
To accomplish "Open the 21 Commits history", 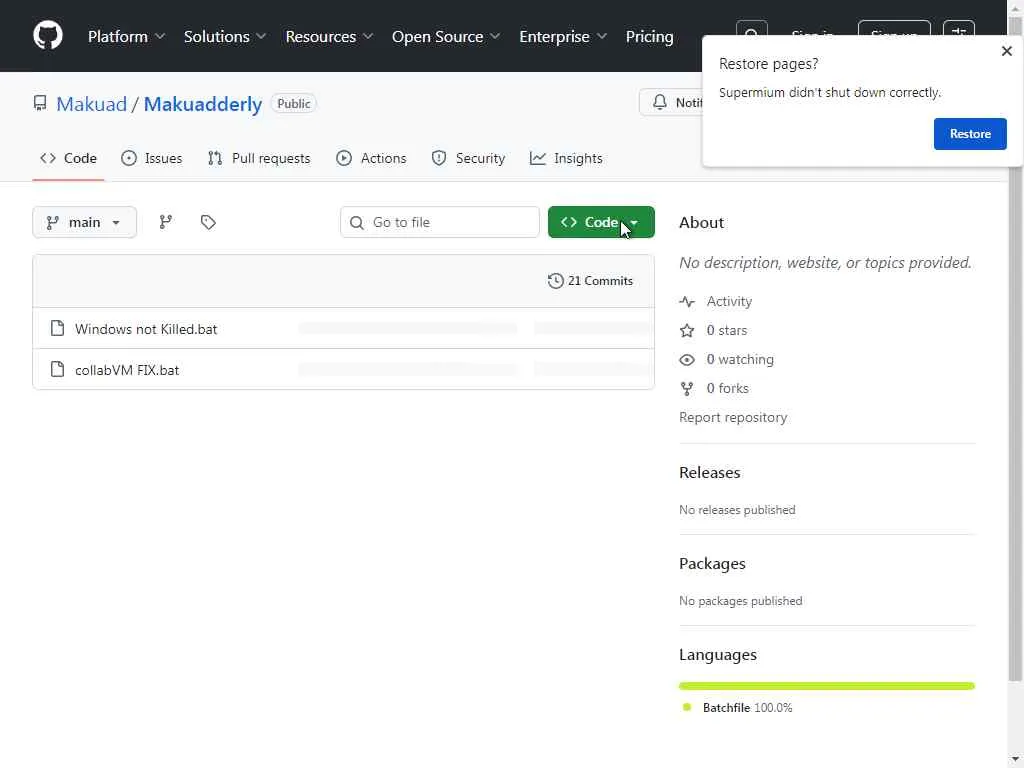I will pyautogui.click(x=590, y=281).
